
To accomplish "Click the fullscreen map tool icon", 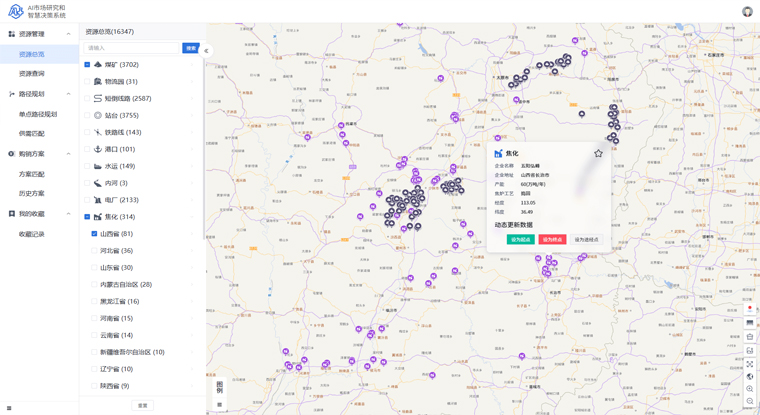I will (x=750, y=364).
